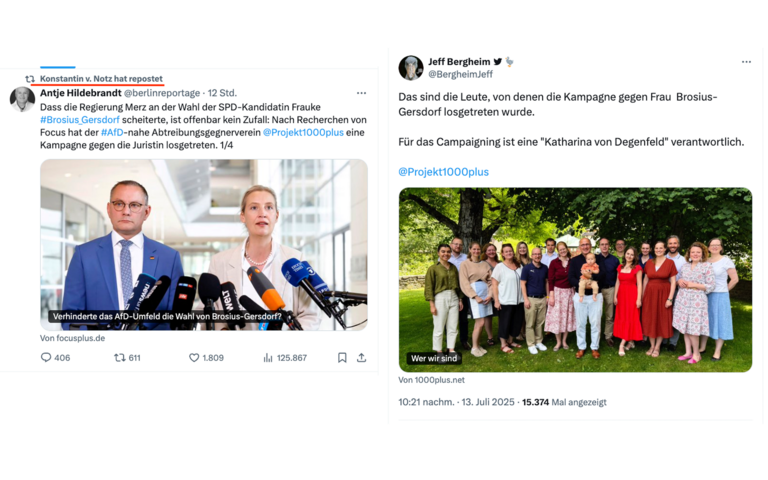The width and height of the screenshot is (768, 480).
Task: Open the 'Wer wir sind' group photo card
Action: point(576,280)
